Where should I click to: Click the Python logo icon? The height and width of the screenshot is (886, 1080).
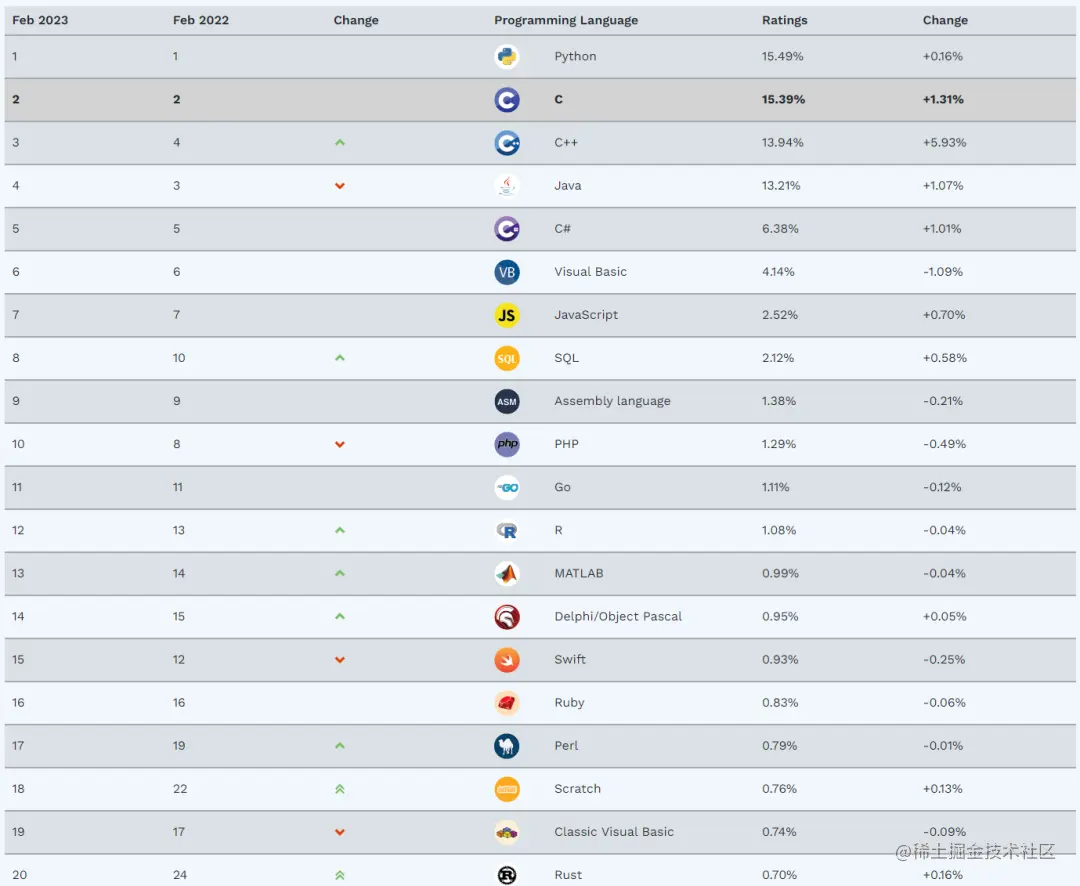coord(507,56)
